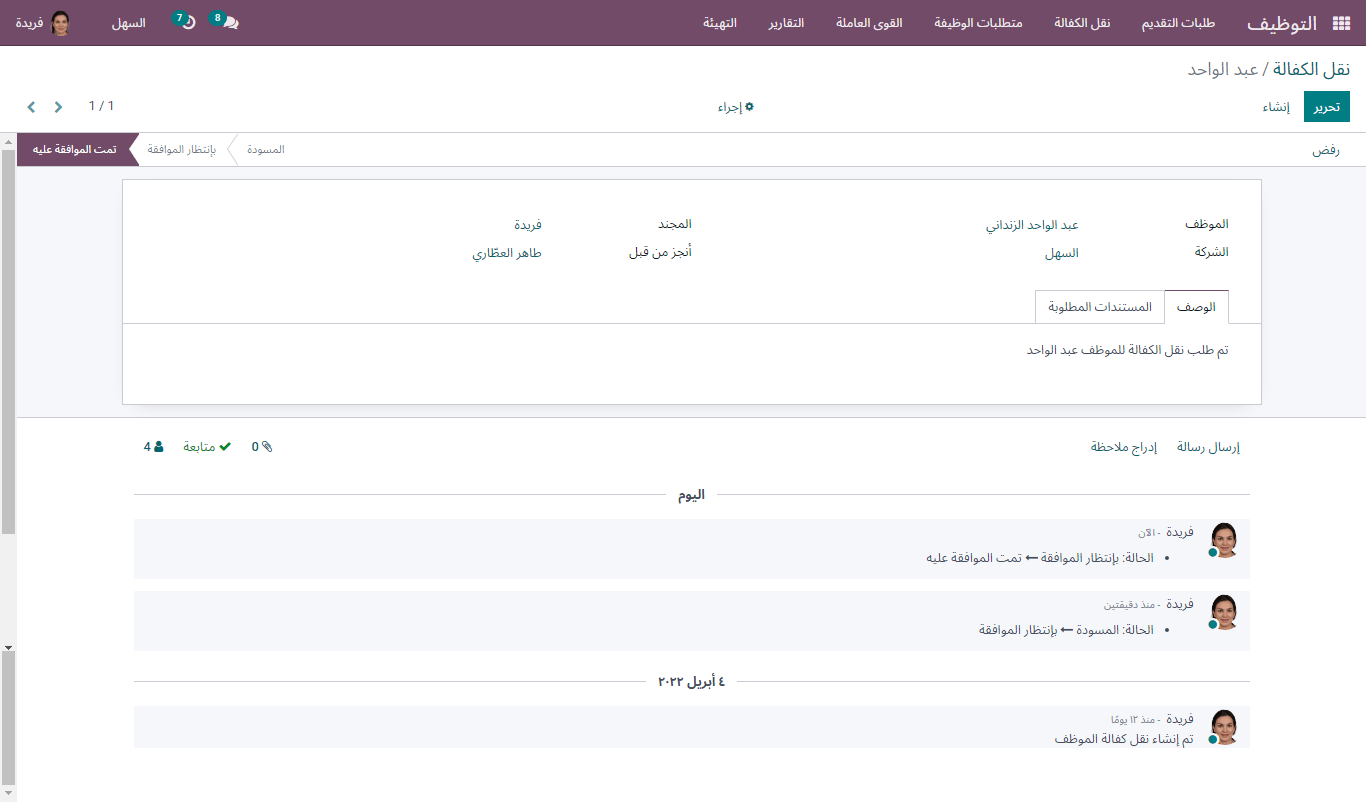Open the متطلبات الوظيفة menu
1366x802 pixels.
point(978,23)
